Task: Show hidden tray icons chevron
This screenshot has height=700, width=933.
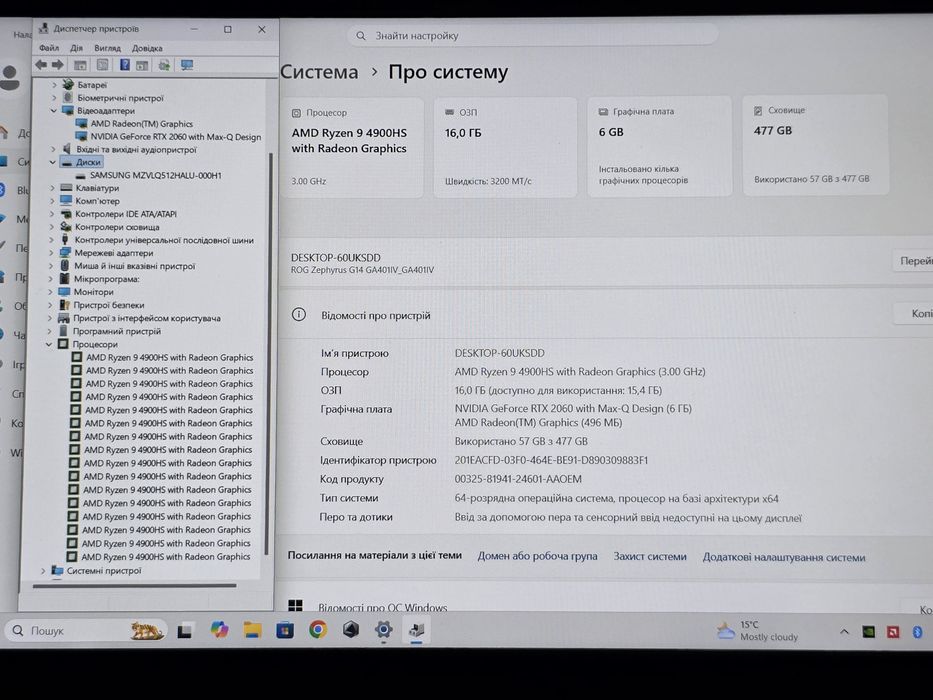Action: click(x=844, y=632)
